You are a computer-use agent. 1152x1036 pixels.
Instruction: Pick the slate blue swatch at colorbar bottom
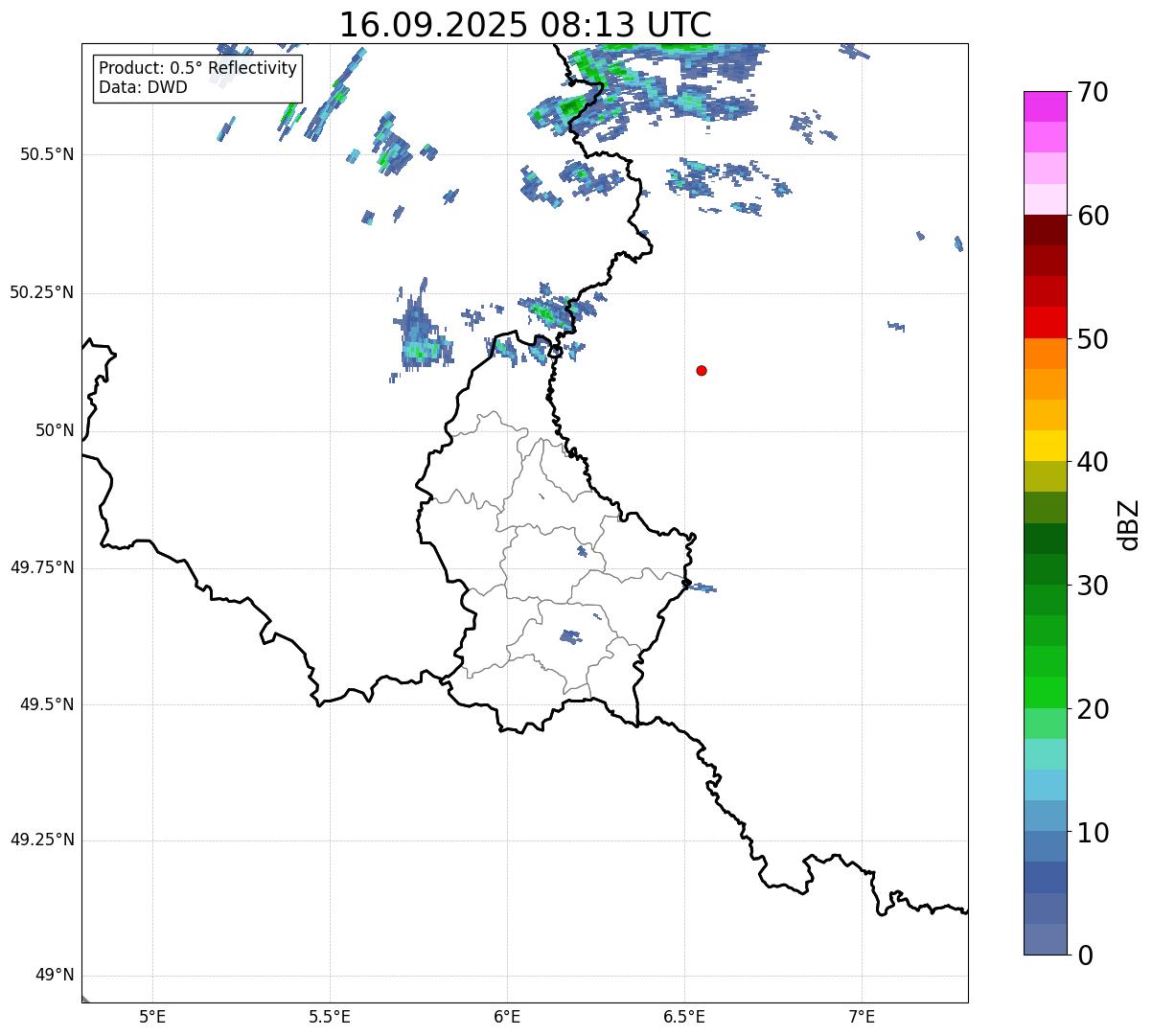coord(1045,939)
